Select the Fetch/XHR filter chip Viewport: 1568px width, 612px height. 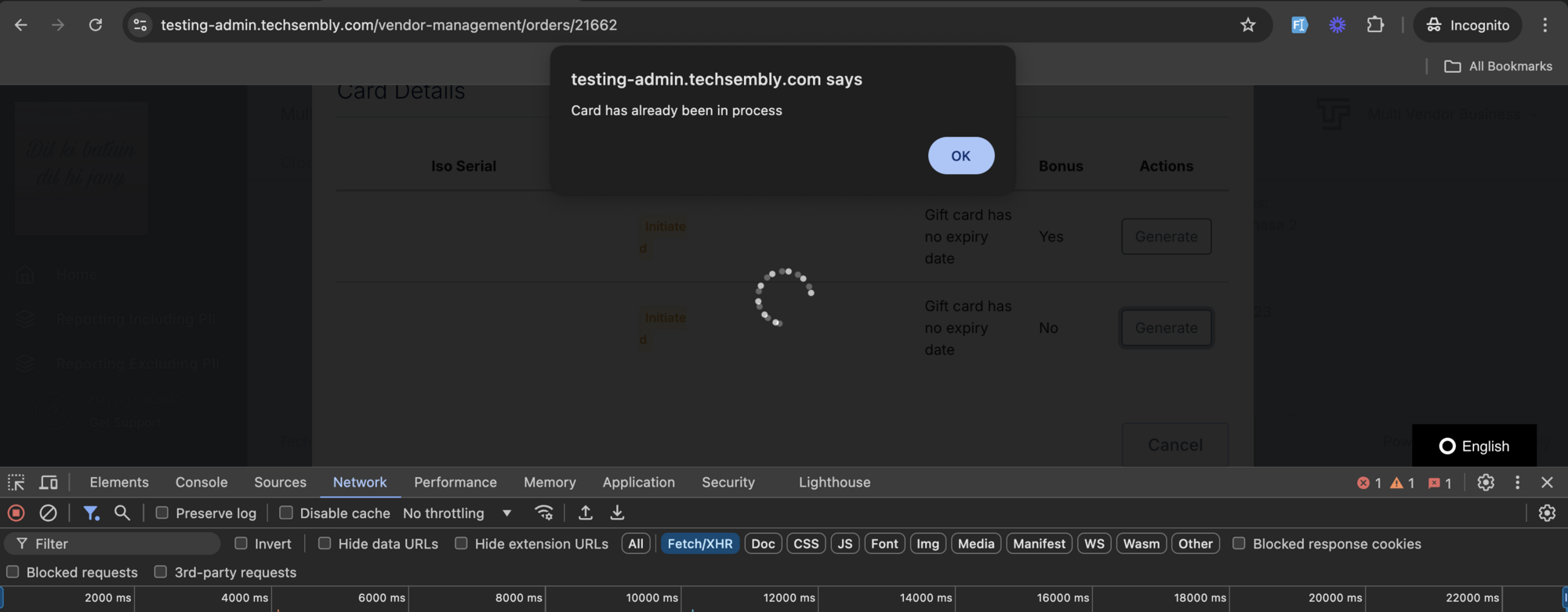click(x=699, y=544)
